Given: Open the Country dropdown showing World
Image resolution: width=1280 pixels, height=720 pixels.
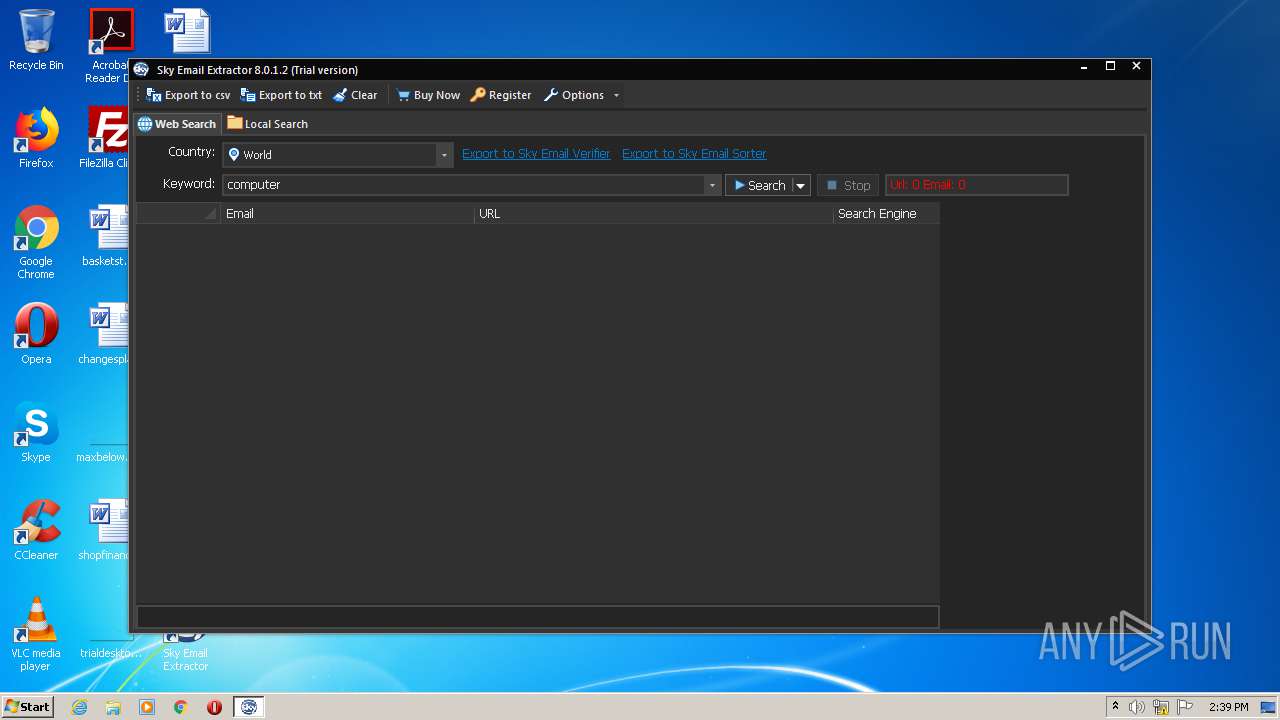Looking at the screenshot, I should click(338, 155).
